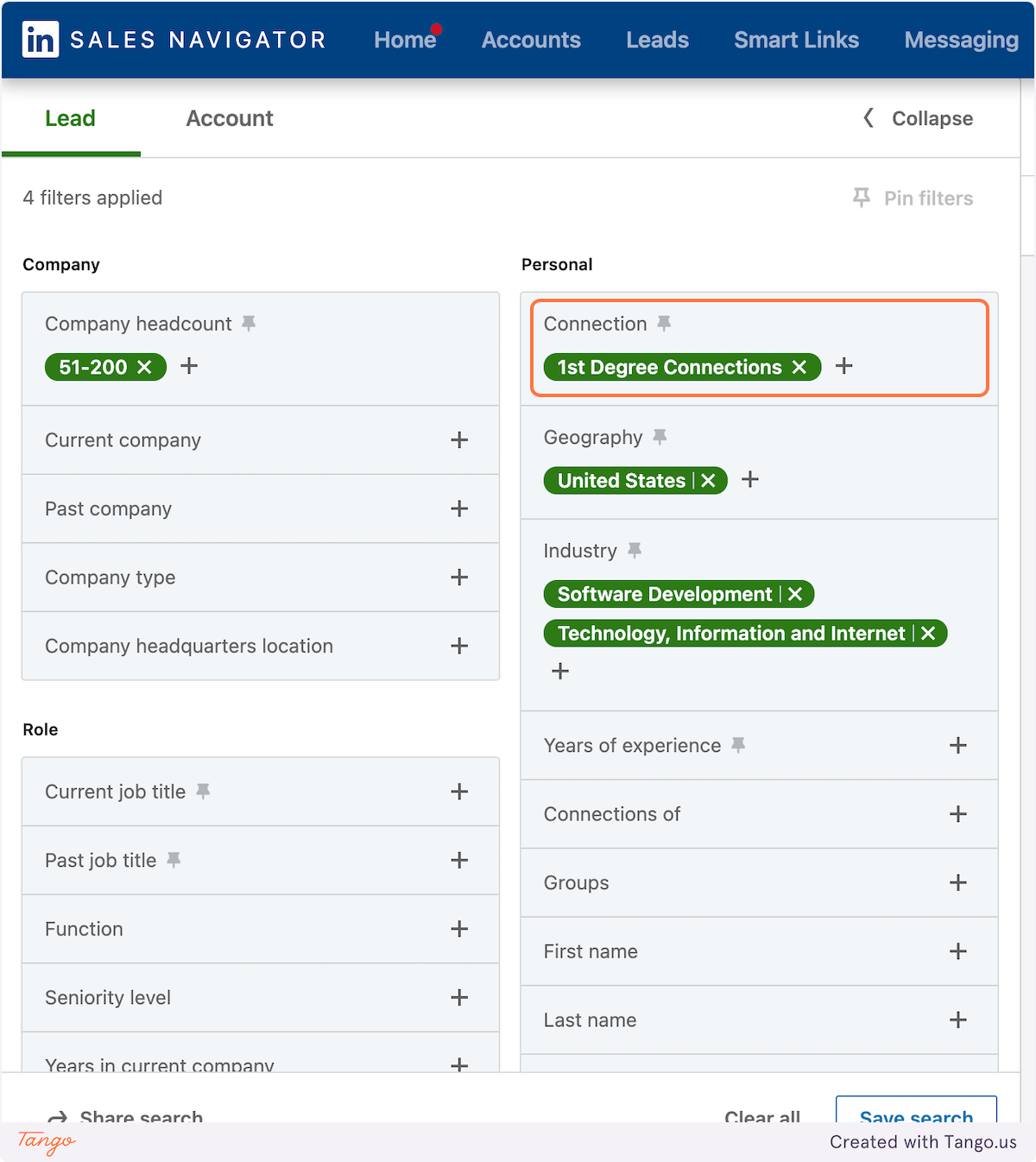Toggle pin on Years of experience
The width and height of the screenshot is (1036, 1162).
(738, 745)
